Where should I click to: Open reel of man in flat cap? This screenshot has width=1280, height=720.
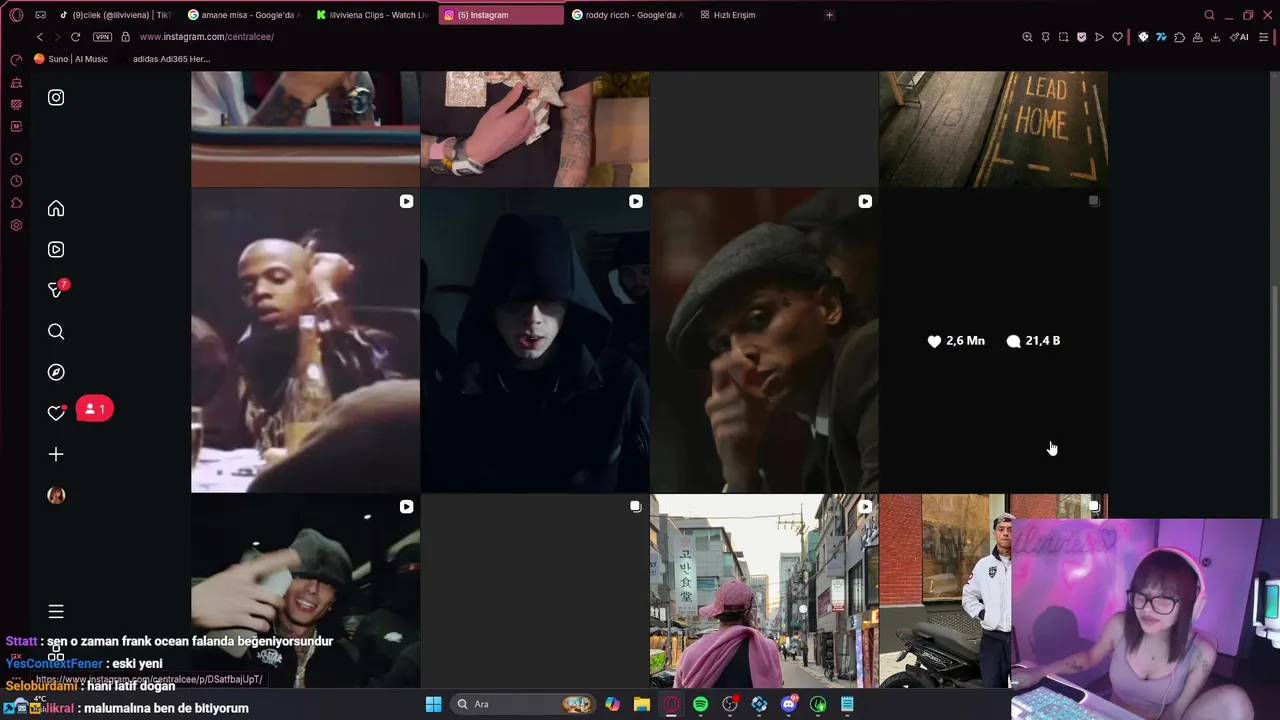point(764,341)
